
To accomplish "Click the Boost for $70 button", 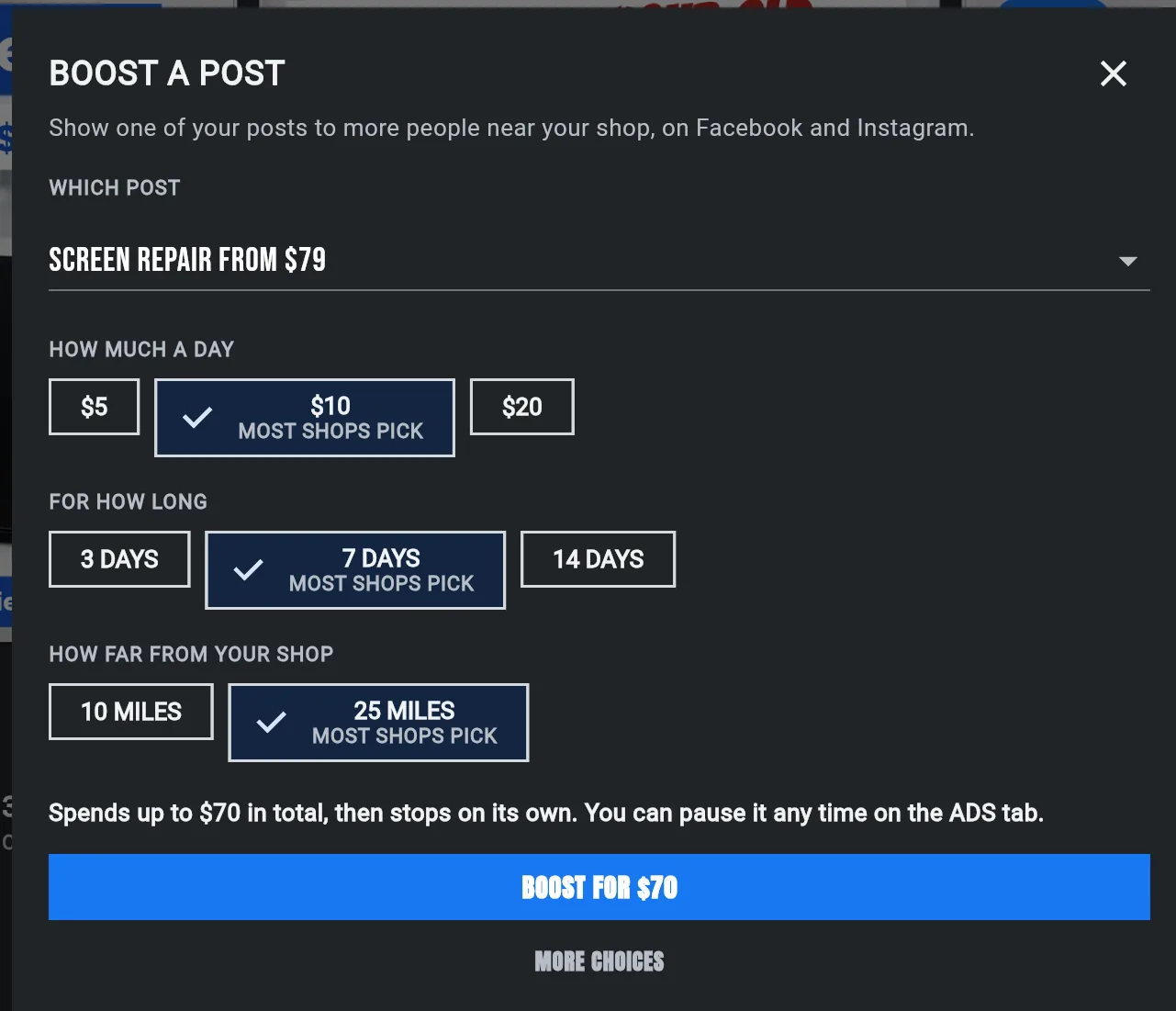I will (599, 887).
